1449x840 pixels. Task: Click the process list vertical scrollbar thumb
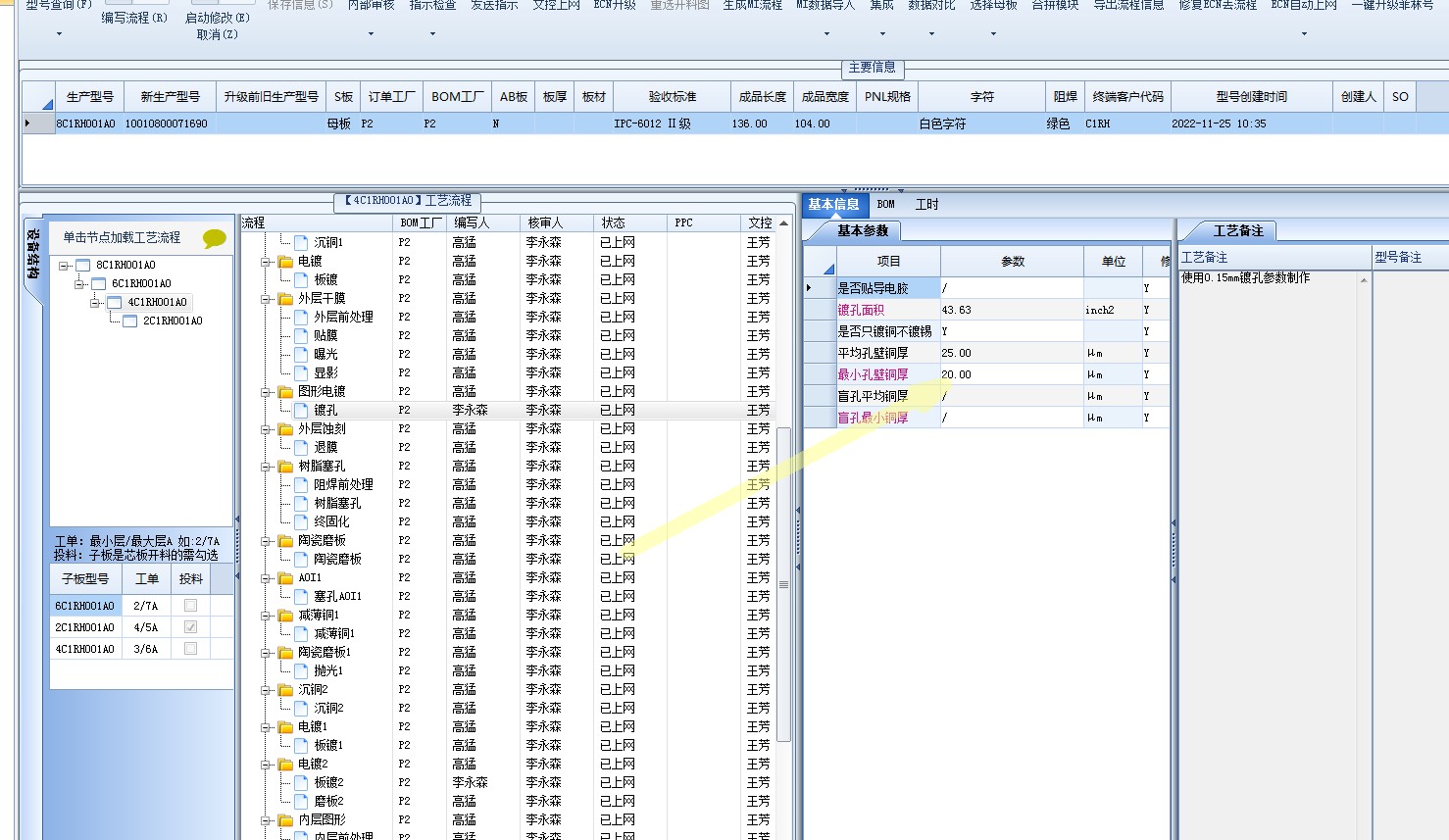click(783, 584)
